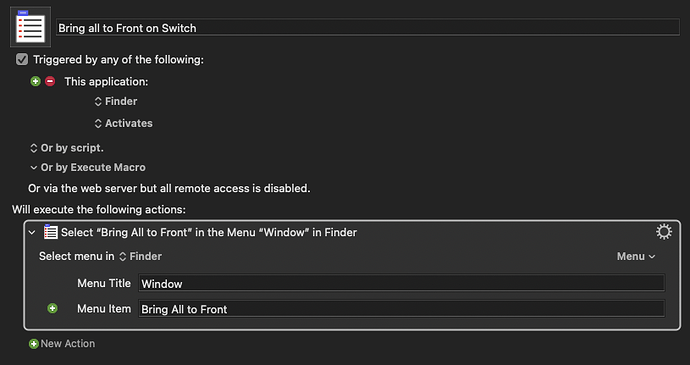
Task: Click the Menu Item field "Bring All to Front"
Action: coord(401,309)
